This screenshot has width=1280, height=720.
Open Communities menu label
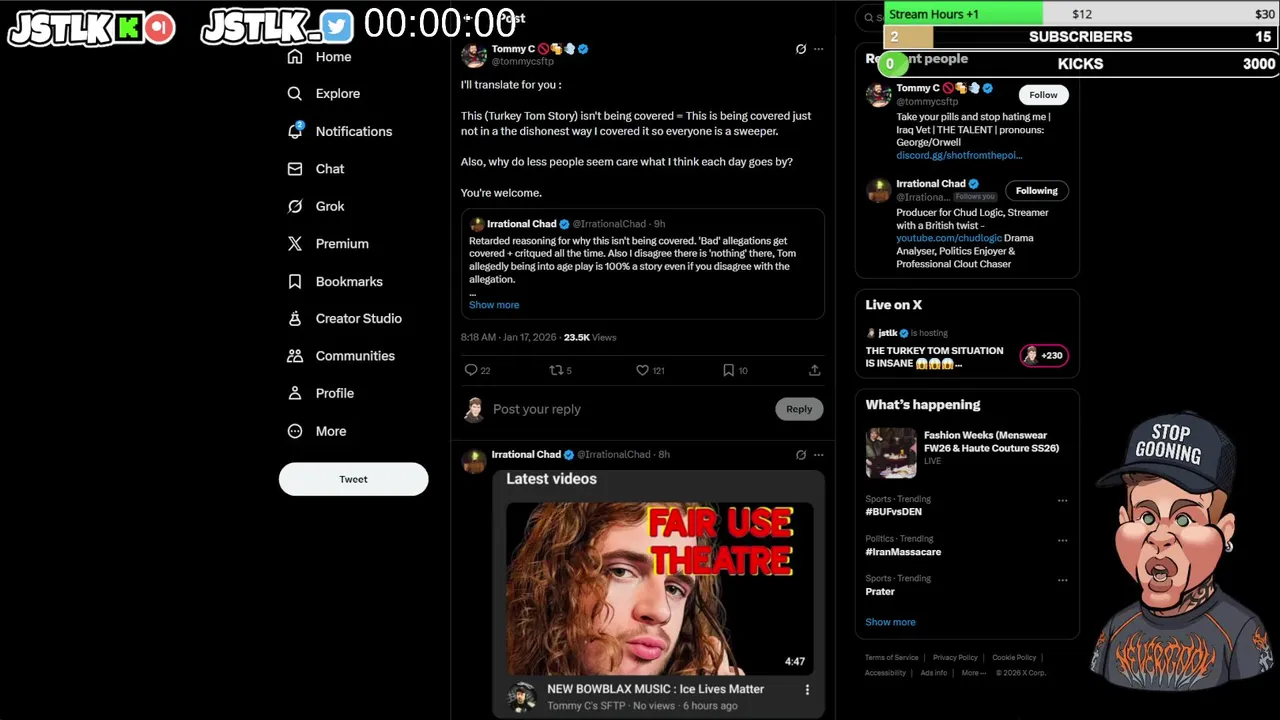[x=355, y=356]
